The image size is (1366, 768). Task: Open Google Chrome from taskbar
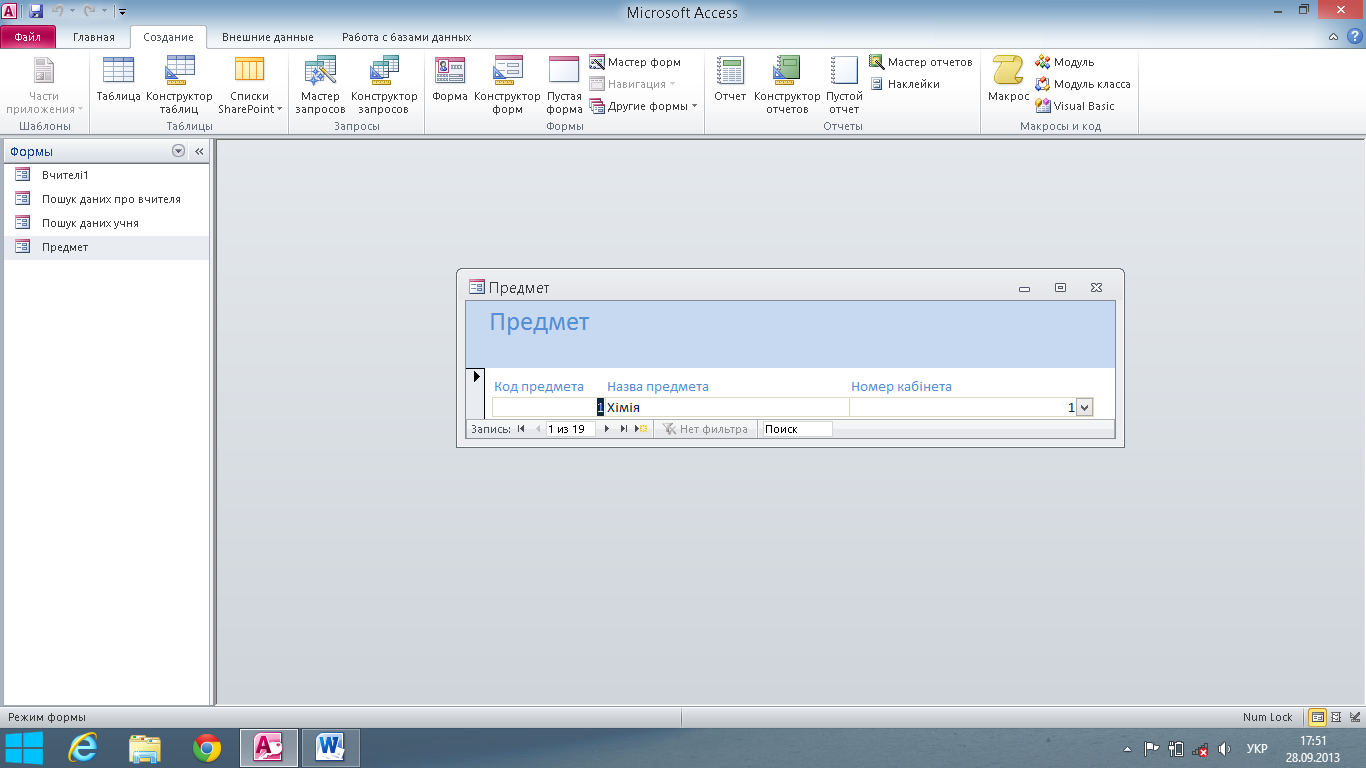[x=207, y=747]
